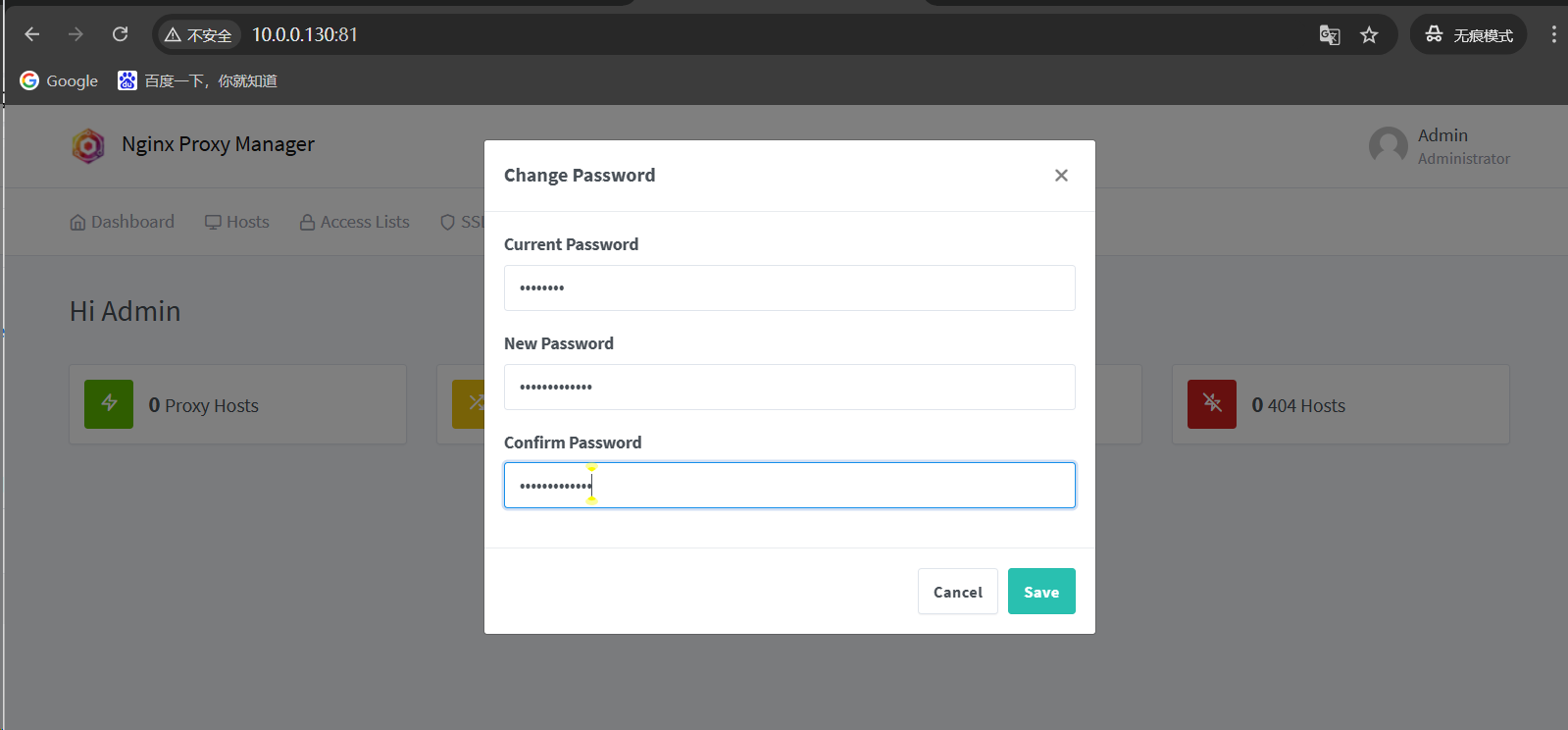Click the Cancel button
The image size is (1568, 730).
[x=957, y=592]
